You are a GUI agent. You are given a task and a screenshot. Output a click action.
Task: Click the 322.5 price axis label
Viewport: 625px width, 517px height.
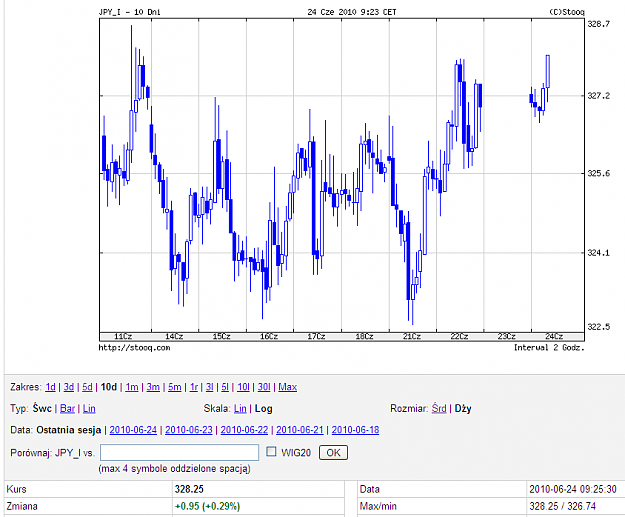pos(598,327)
